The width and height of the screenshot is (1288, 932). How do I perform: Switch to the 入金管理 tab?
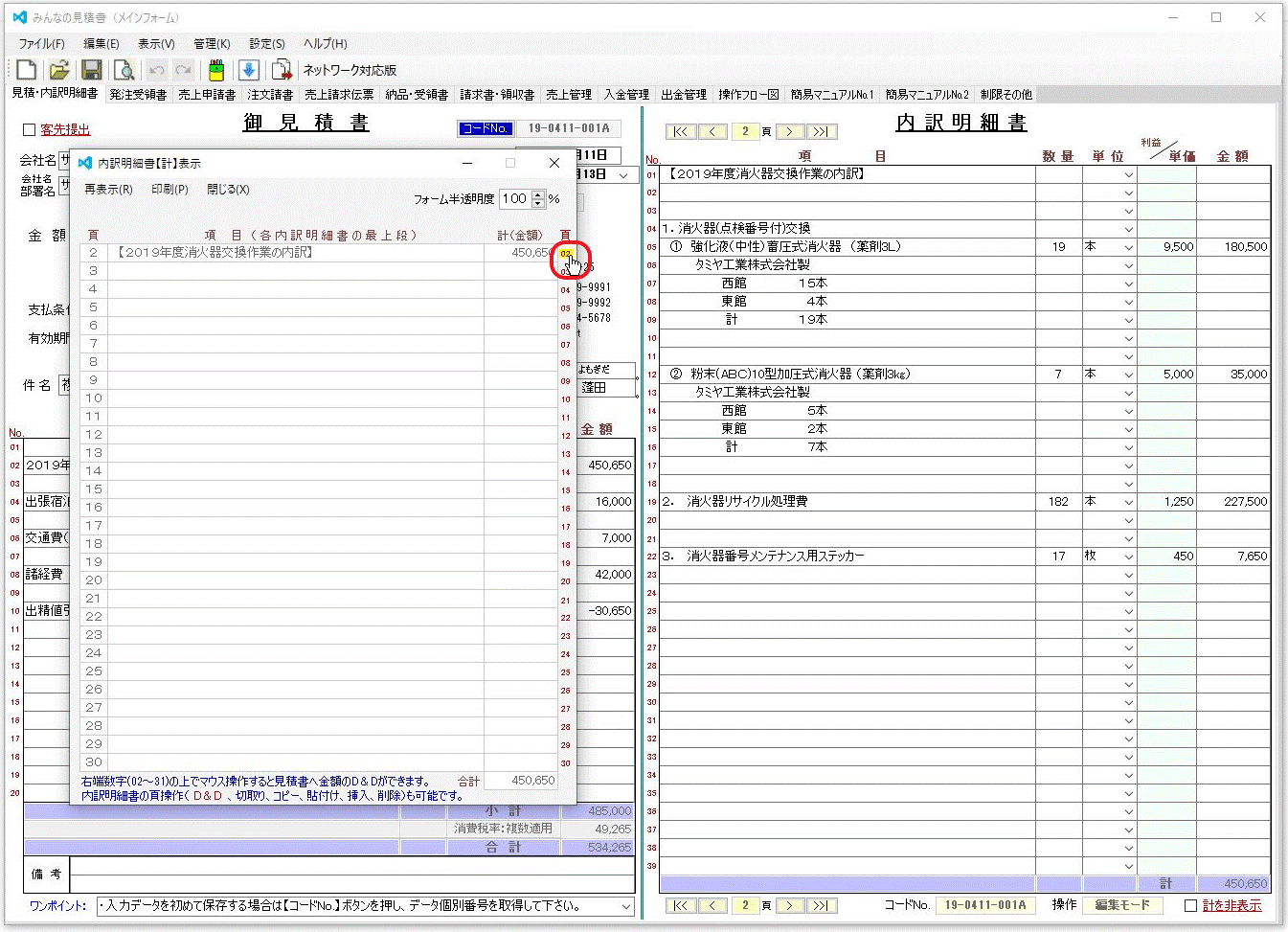click(x=626, y=95)
